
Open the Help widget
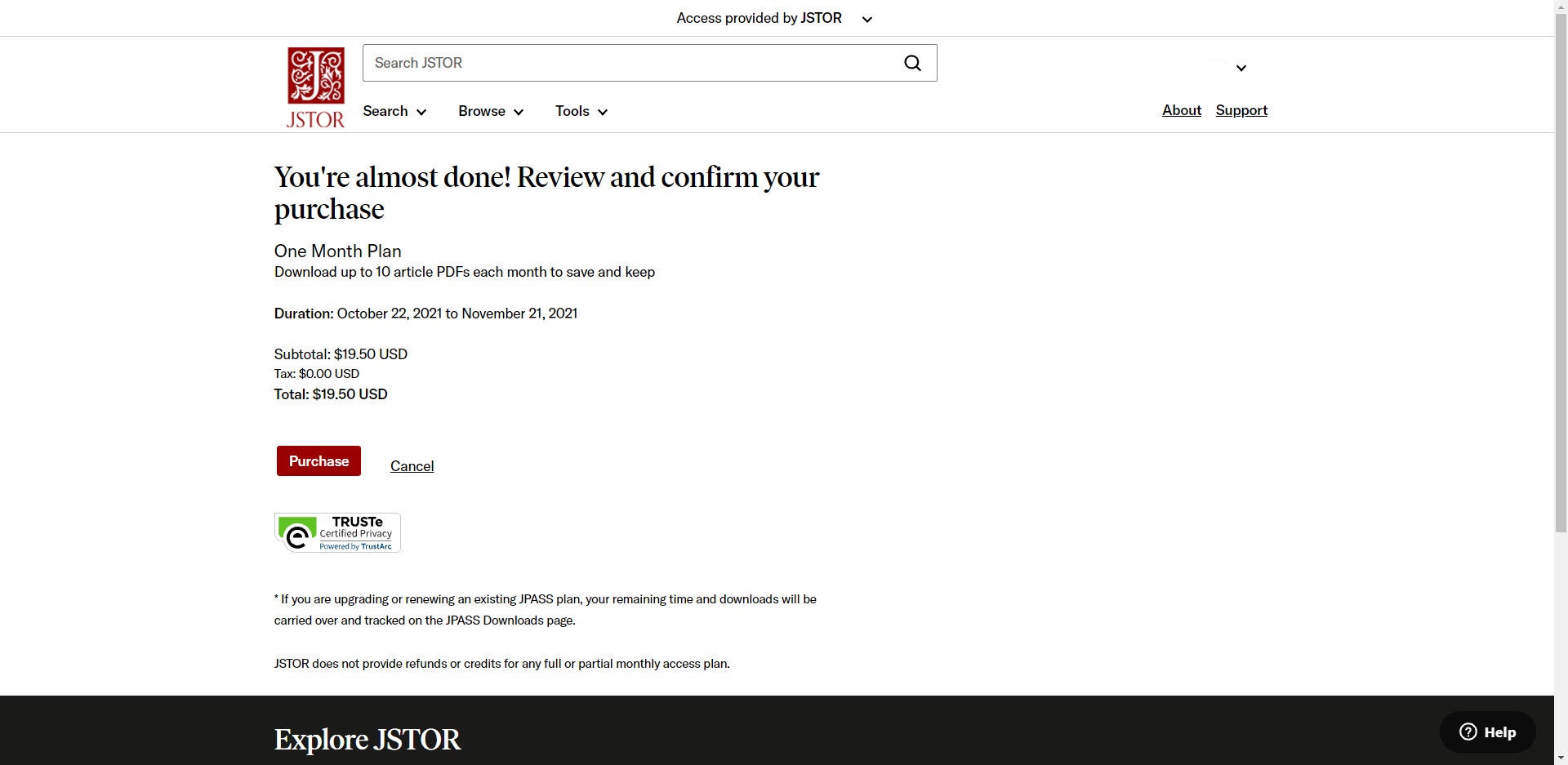[x=1487, y=732]
